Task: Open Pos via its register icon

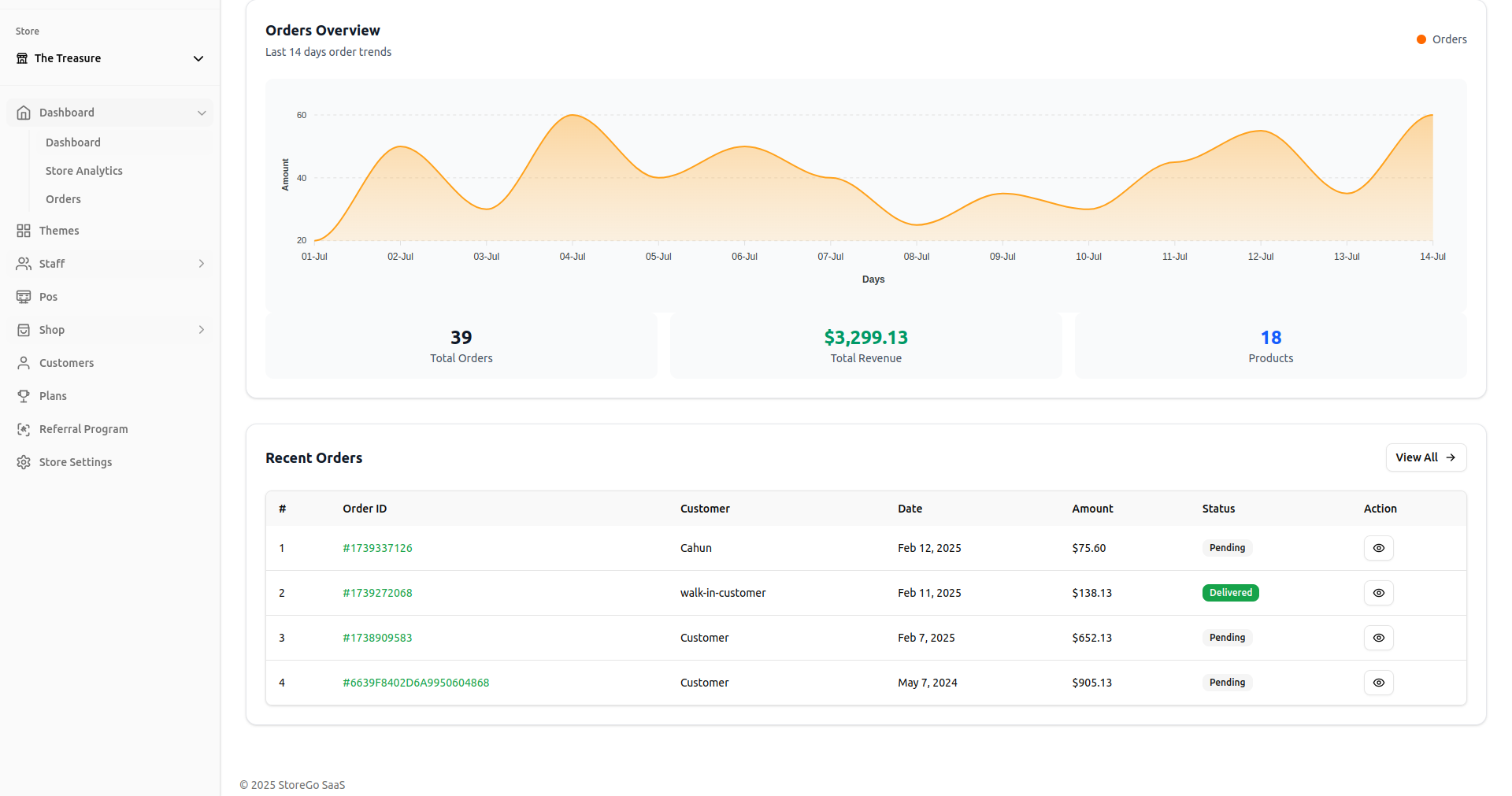Action: pyautogui.click(x=24, y=297)
